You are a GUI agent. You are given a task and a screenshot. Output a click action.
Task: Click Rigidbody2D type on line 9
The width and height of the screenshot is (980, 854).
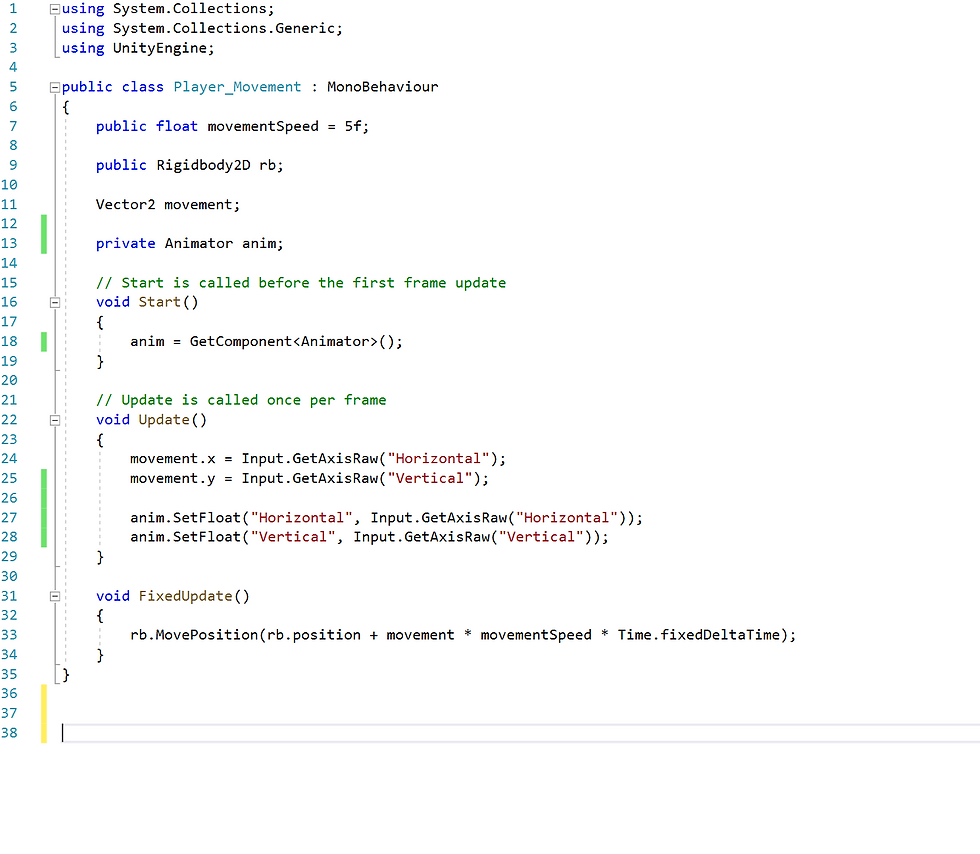pos(203,165)
